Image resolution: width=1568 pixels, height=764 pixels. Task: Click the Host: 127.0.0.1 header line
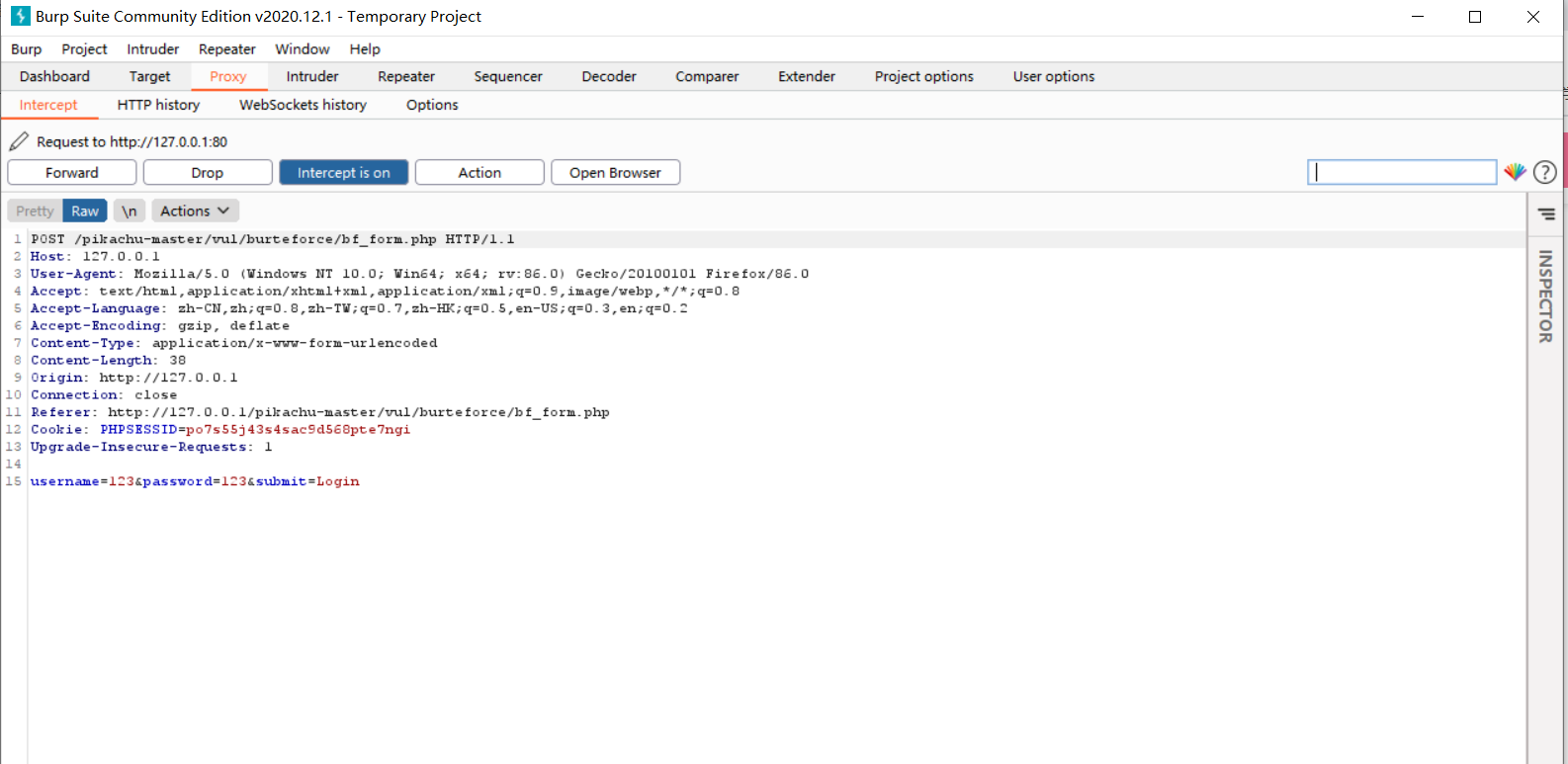[x=95, y=256]
